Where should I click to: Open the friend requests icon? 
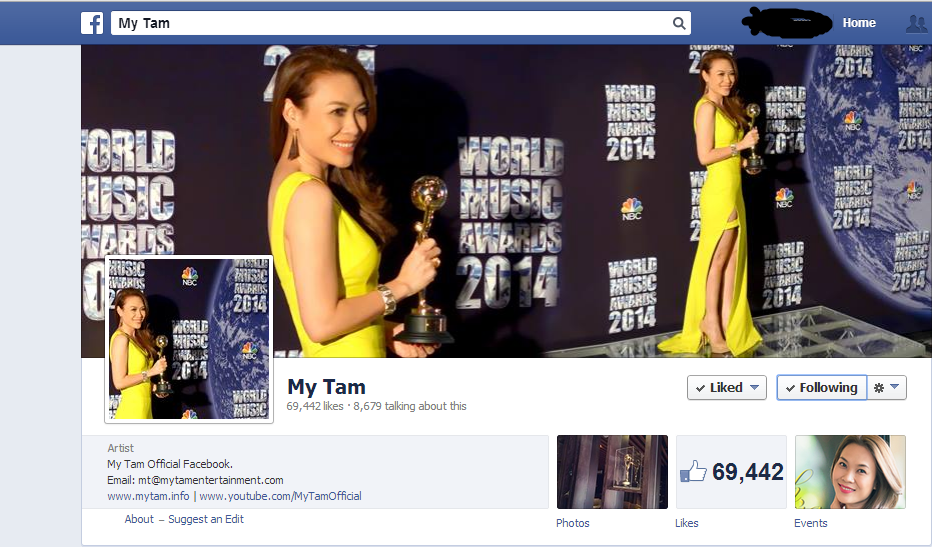coord(916,24)
